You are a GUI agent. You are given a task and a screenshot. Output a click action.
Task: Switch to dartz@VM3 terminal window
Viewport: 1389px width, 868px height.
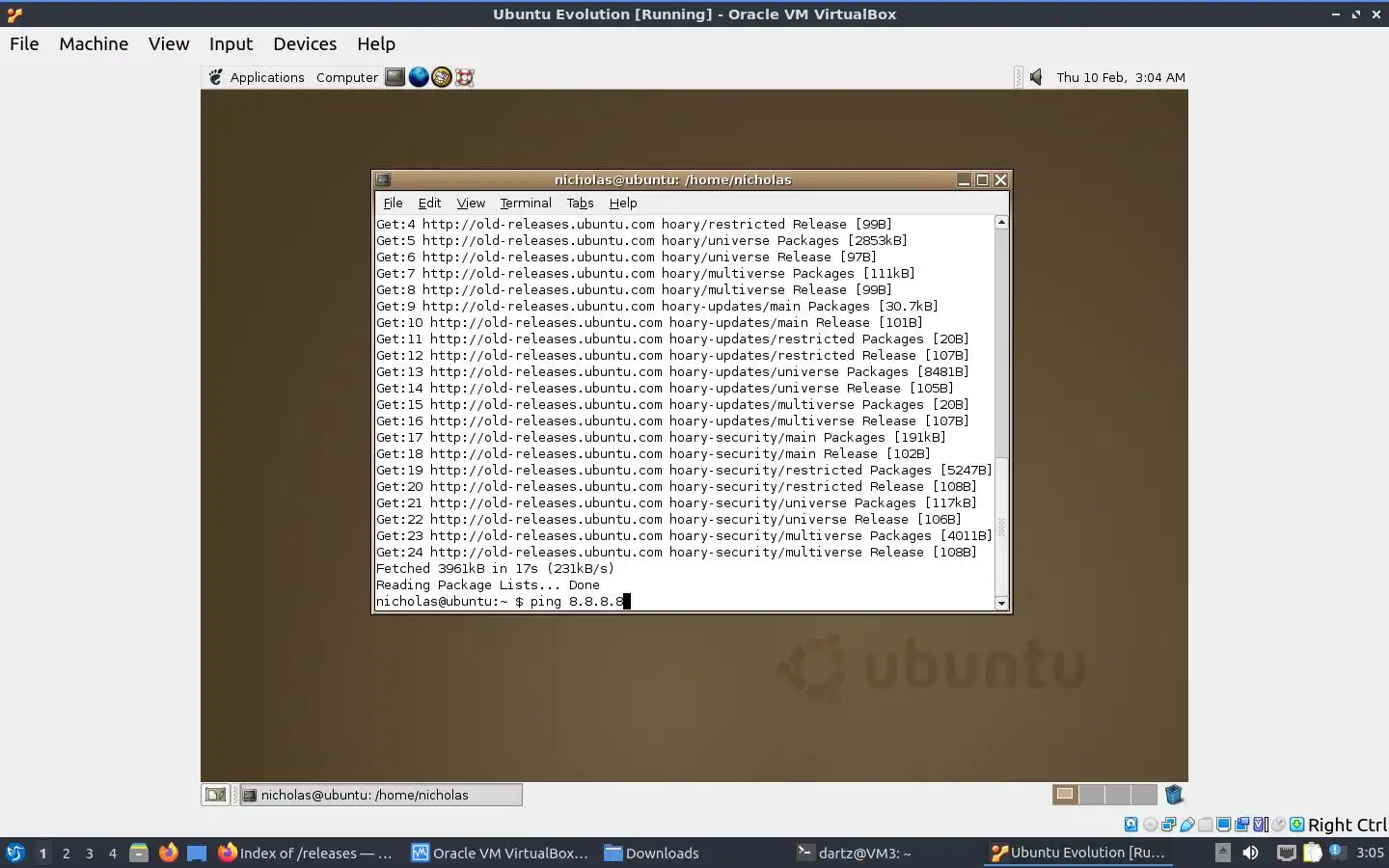(854, 853)
